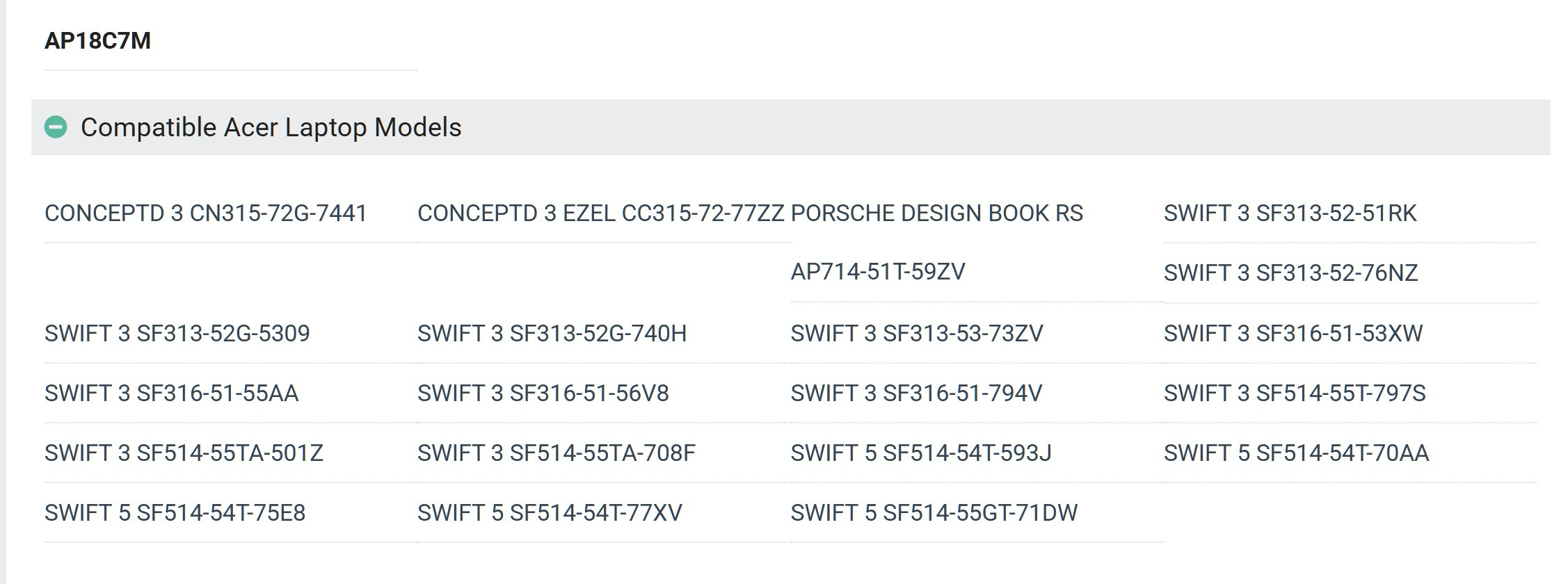Open SWIFT 3 SF313-52-51RK model
This screenshot has width=1568, height=584.
[x=1290, y=213]
